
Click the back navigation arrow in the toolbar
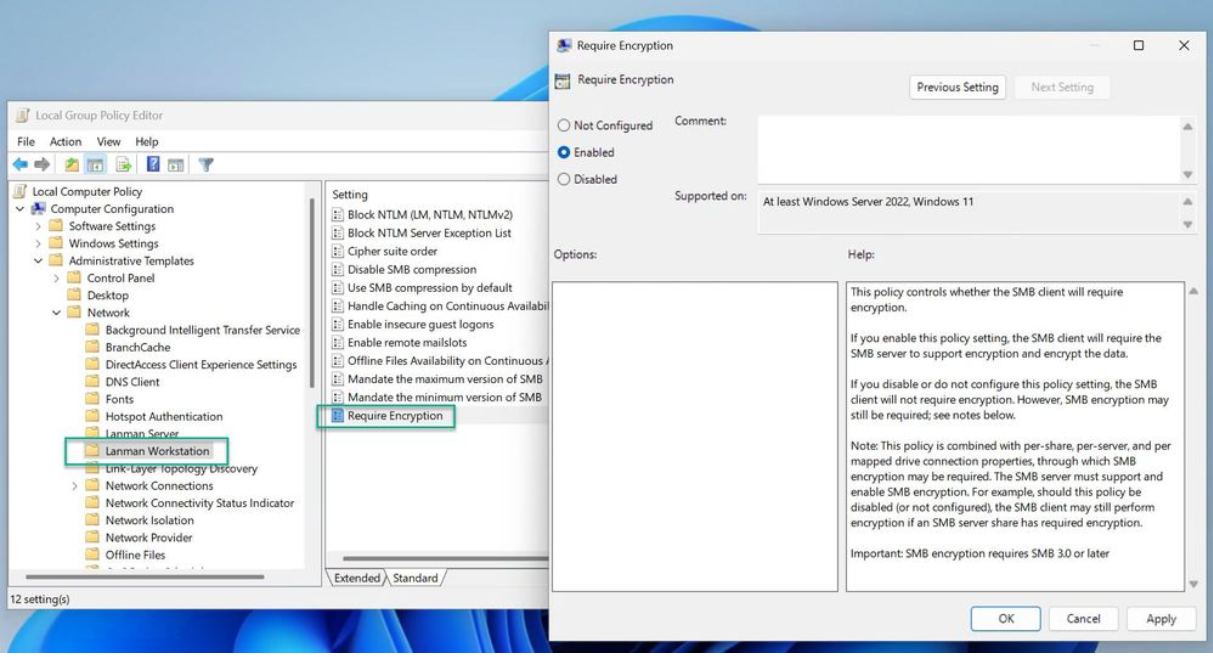click(x=20, y=164)
